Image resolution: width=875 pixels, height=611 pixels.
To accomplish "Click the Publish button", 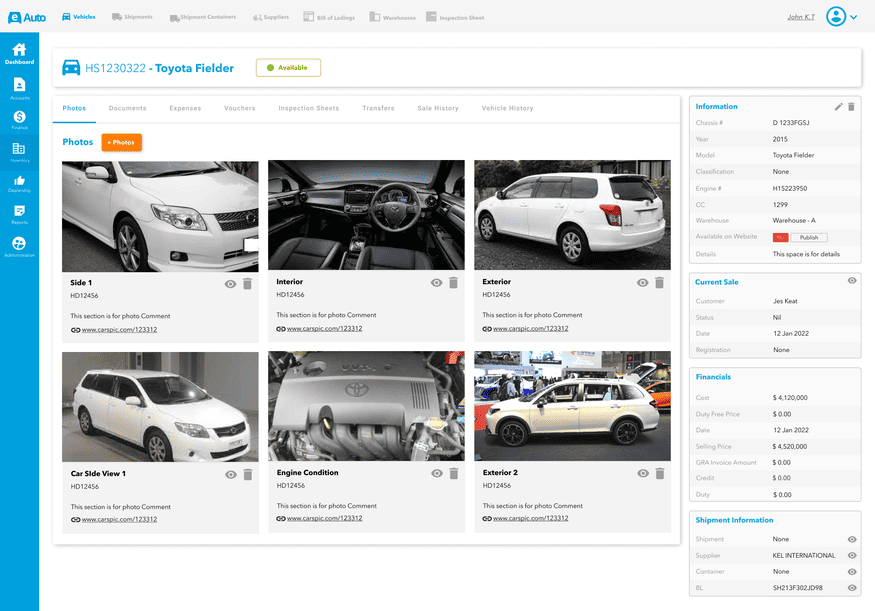I will coord(809,238).
